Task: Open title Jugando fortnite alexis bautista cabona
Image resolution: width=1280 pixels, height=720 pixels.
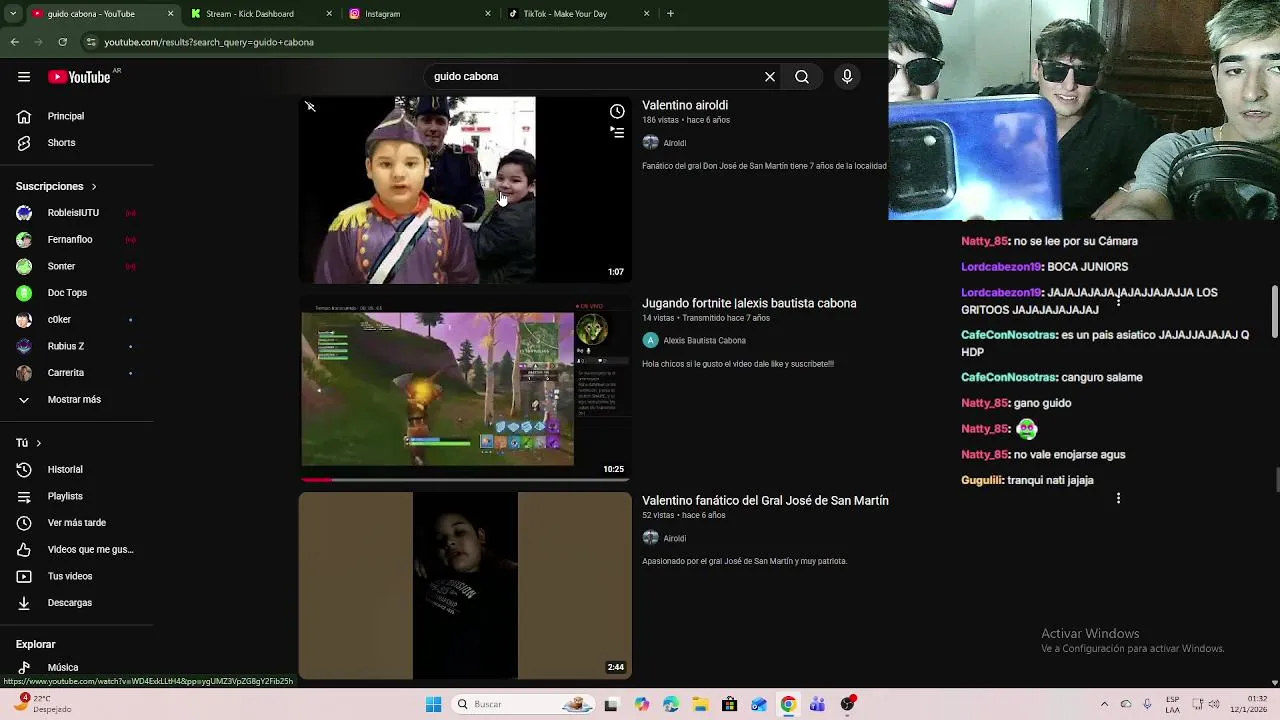Action: coord(749,303)
